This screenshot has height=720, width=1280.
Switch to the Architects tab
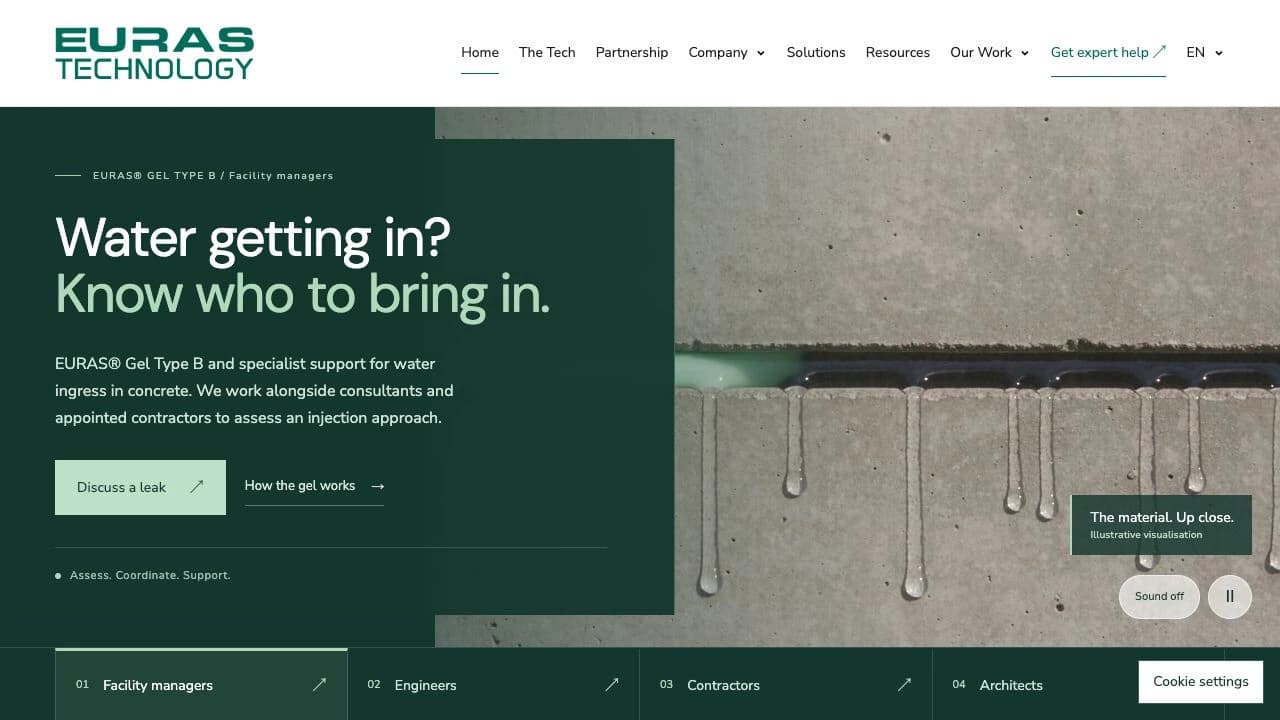tap(1078, 684)
